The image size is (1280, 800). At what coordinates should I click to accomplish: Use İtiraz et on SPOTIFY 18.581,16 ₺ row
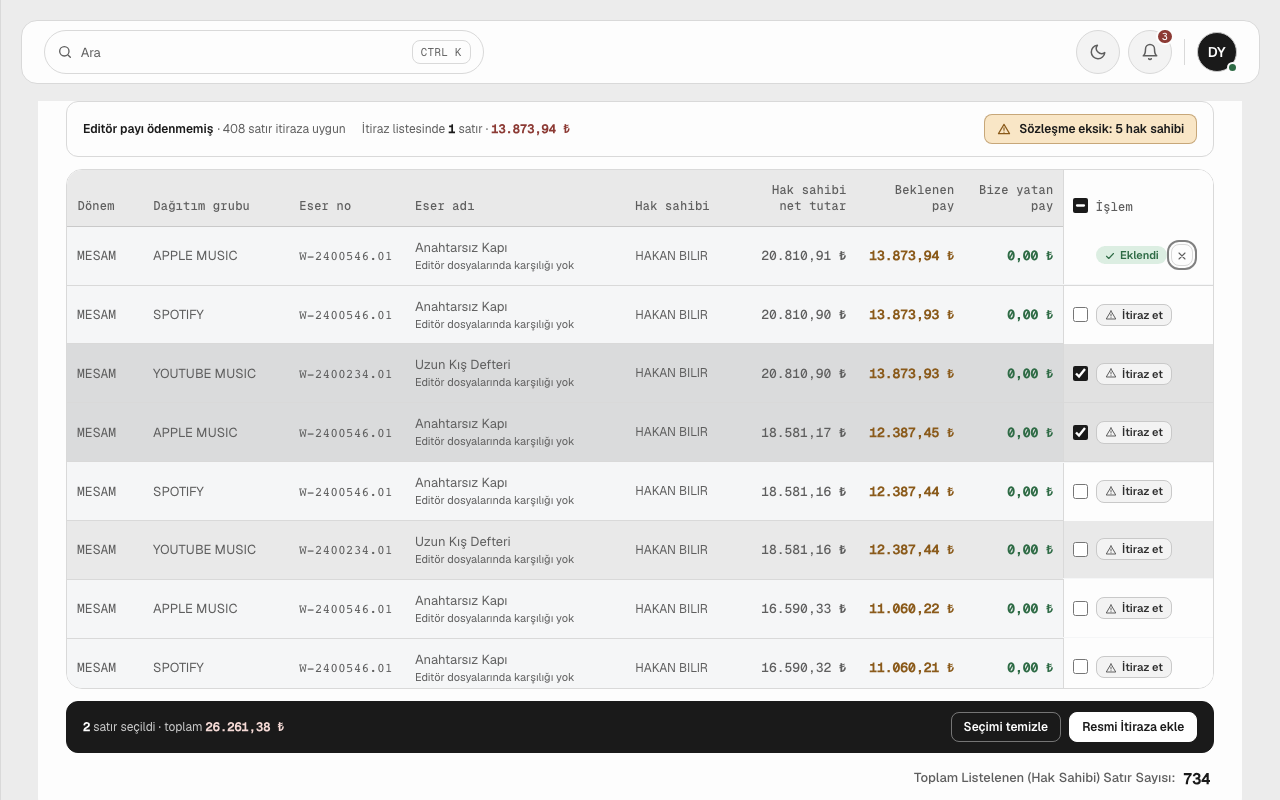(1134, 492)
